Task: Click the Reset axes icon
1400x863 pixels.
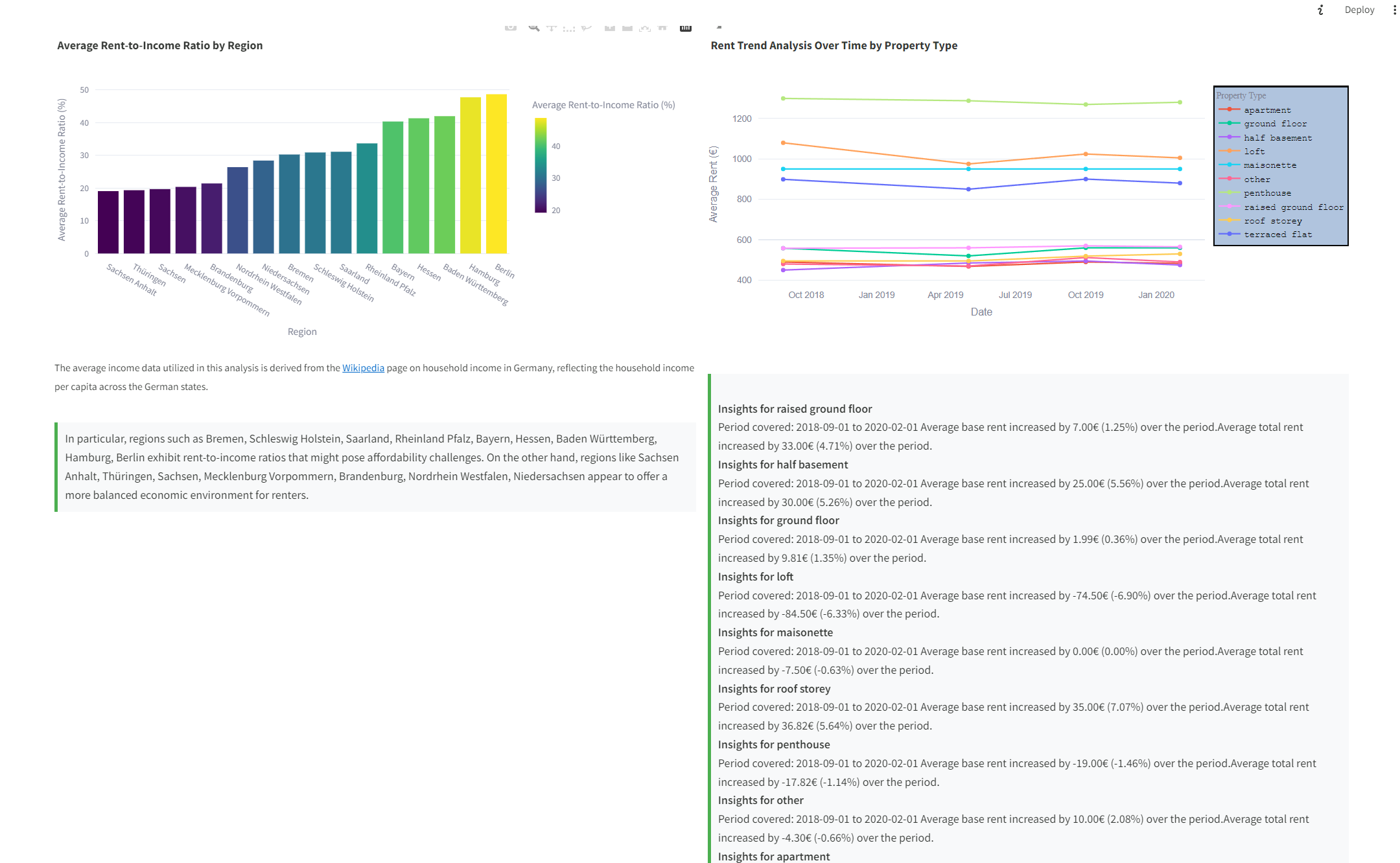Action: [662, 27]
